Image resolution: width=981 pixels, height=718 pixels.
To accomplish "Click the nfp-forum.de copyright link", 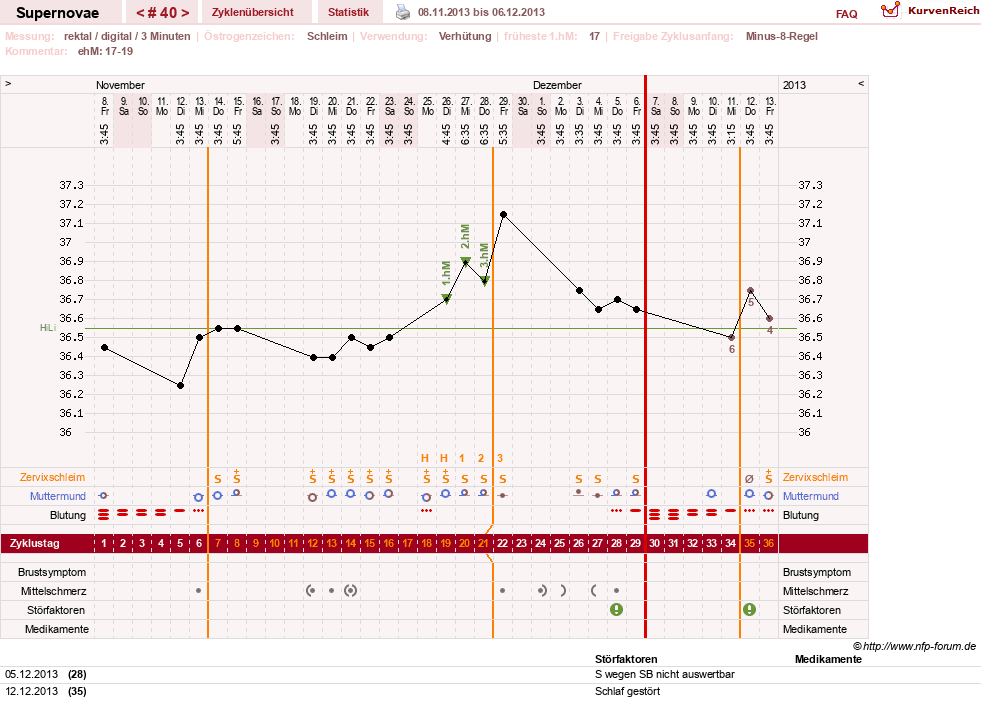I will [914, 646].
